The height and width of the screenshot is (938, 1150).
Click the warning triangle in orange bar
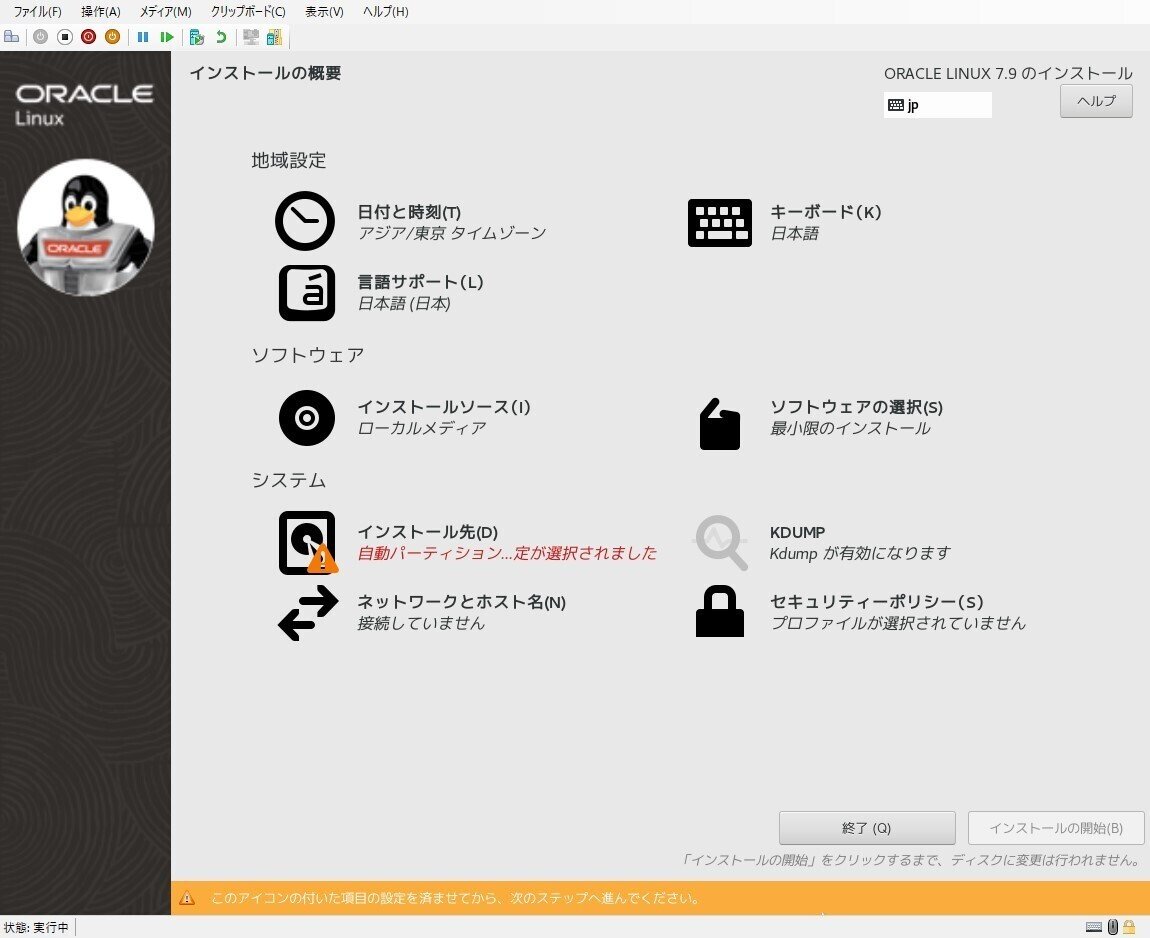click(x=187, y=898)
